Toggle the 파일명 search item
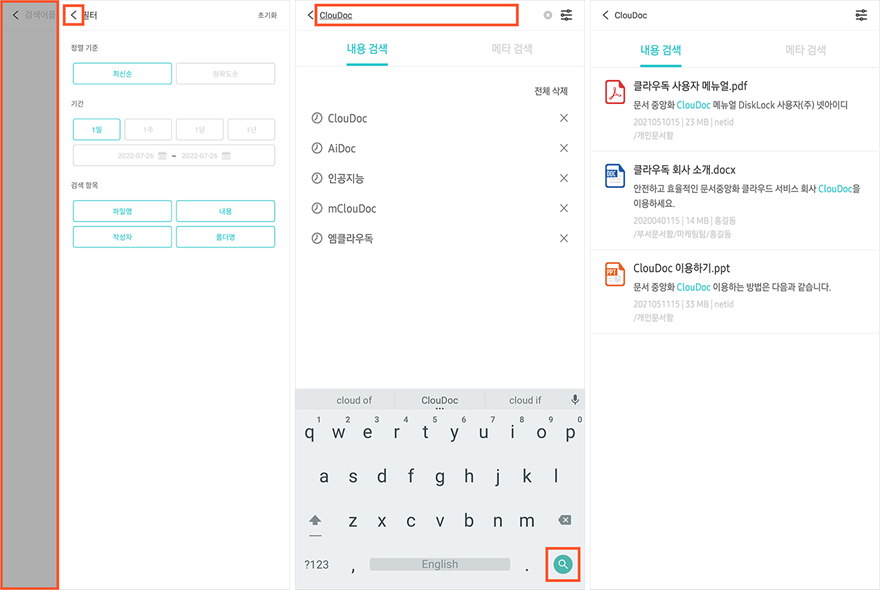This screenshot has width=880, height=590. coord(122,211)
